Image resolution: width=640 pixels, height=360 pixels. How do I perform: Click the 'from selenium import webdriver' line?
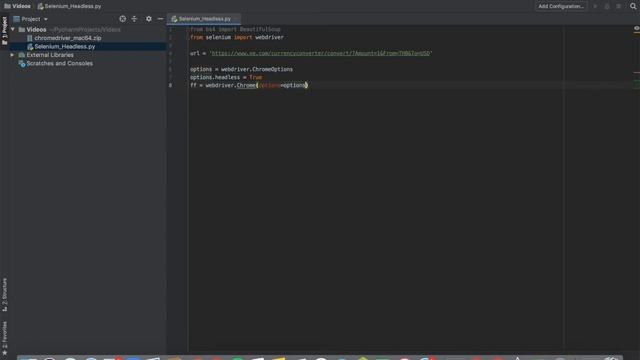pos(237,37)
